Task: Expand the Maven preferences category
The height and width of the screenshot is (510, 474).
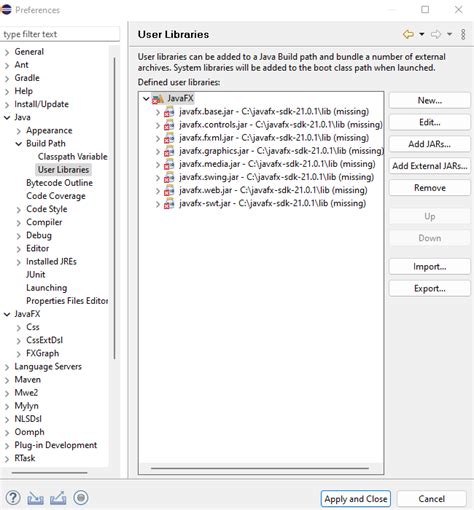Action: pyautogui.click(x=7, y=380)
